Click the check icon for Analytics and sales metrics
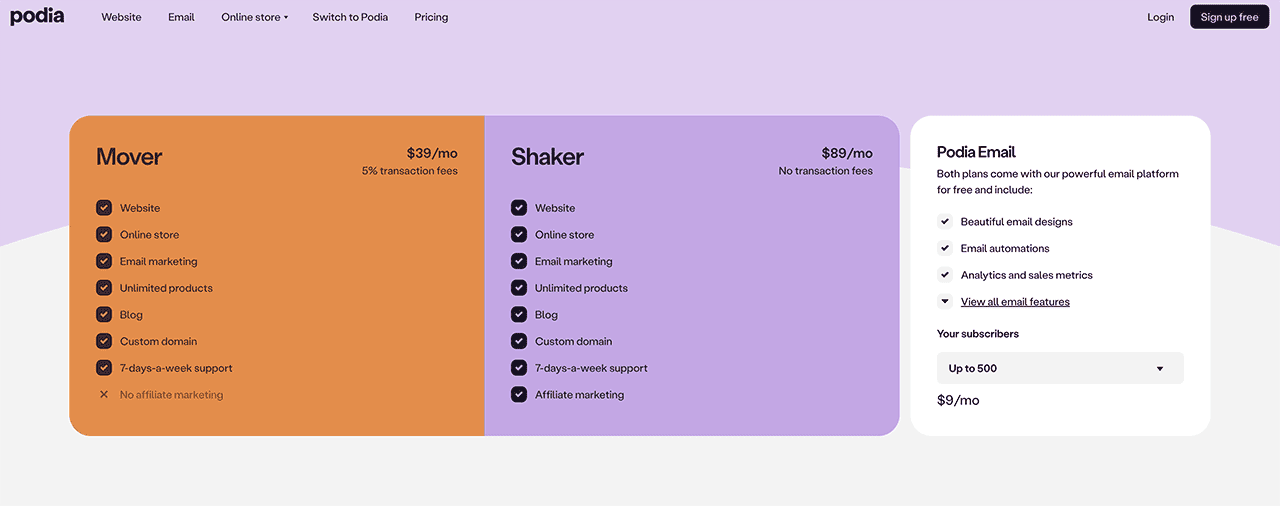The image size is (1280, 506). 945,275
